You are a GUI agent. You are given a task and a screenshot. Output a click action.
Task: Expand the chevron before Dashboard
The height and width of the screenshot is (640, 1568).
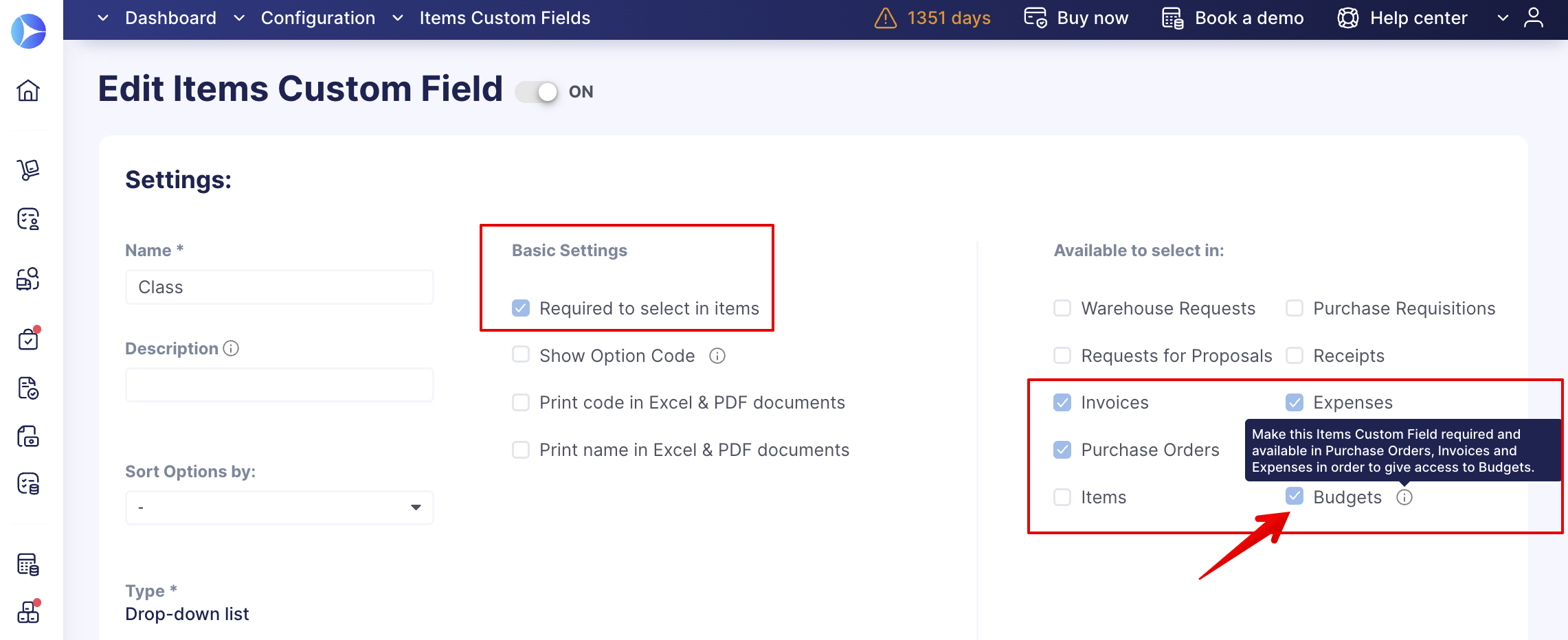click(x=103, y=18)
